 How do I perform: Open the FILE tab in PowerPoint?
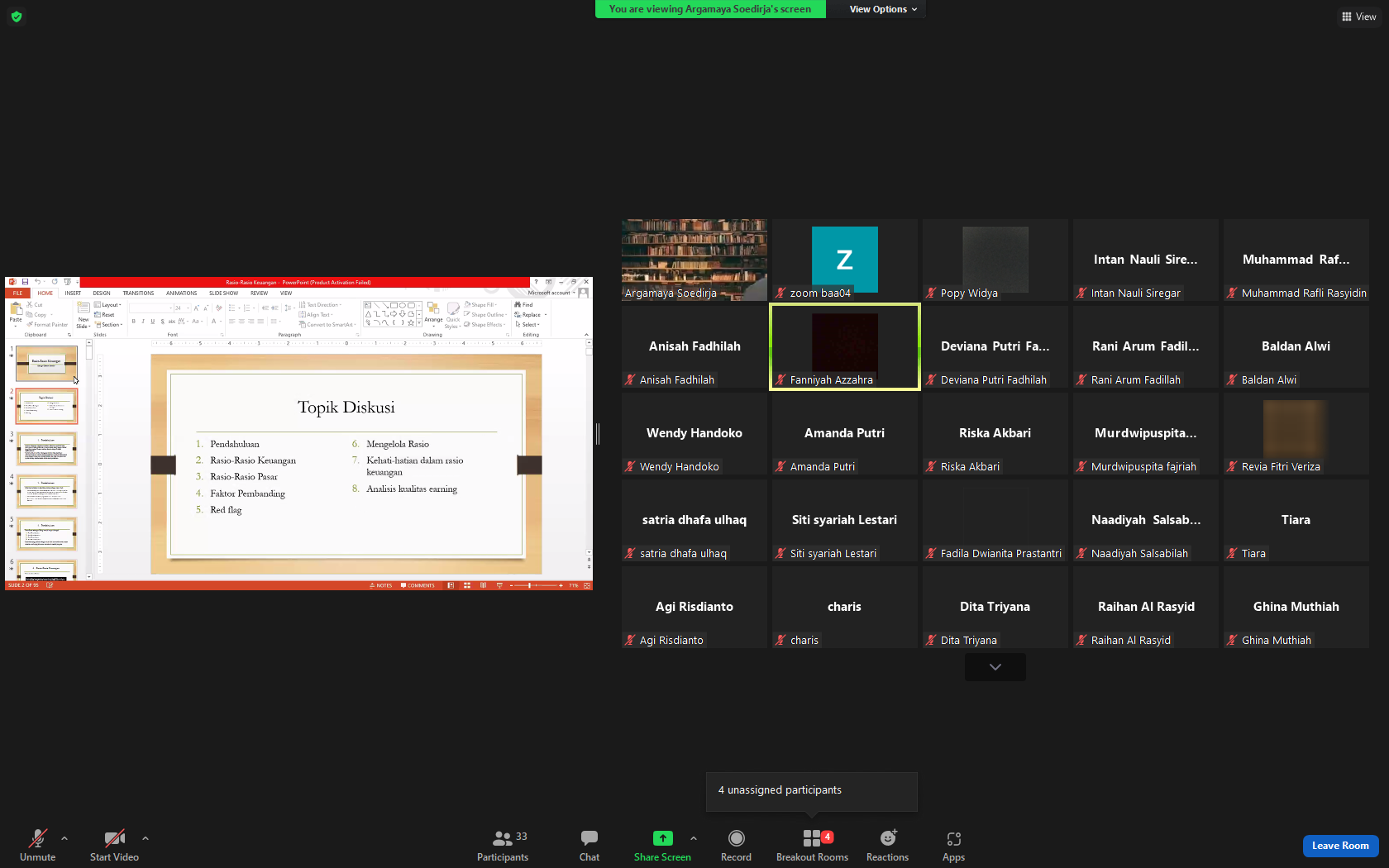pos(17,293)
